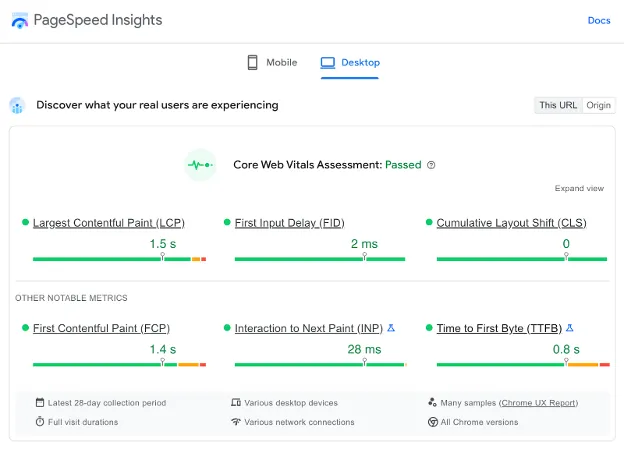This screenshot has height=449, width=624.
Task: Click the desktop laptop icon
Action: (x=328, y=63)
